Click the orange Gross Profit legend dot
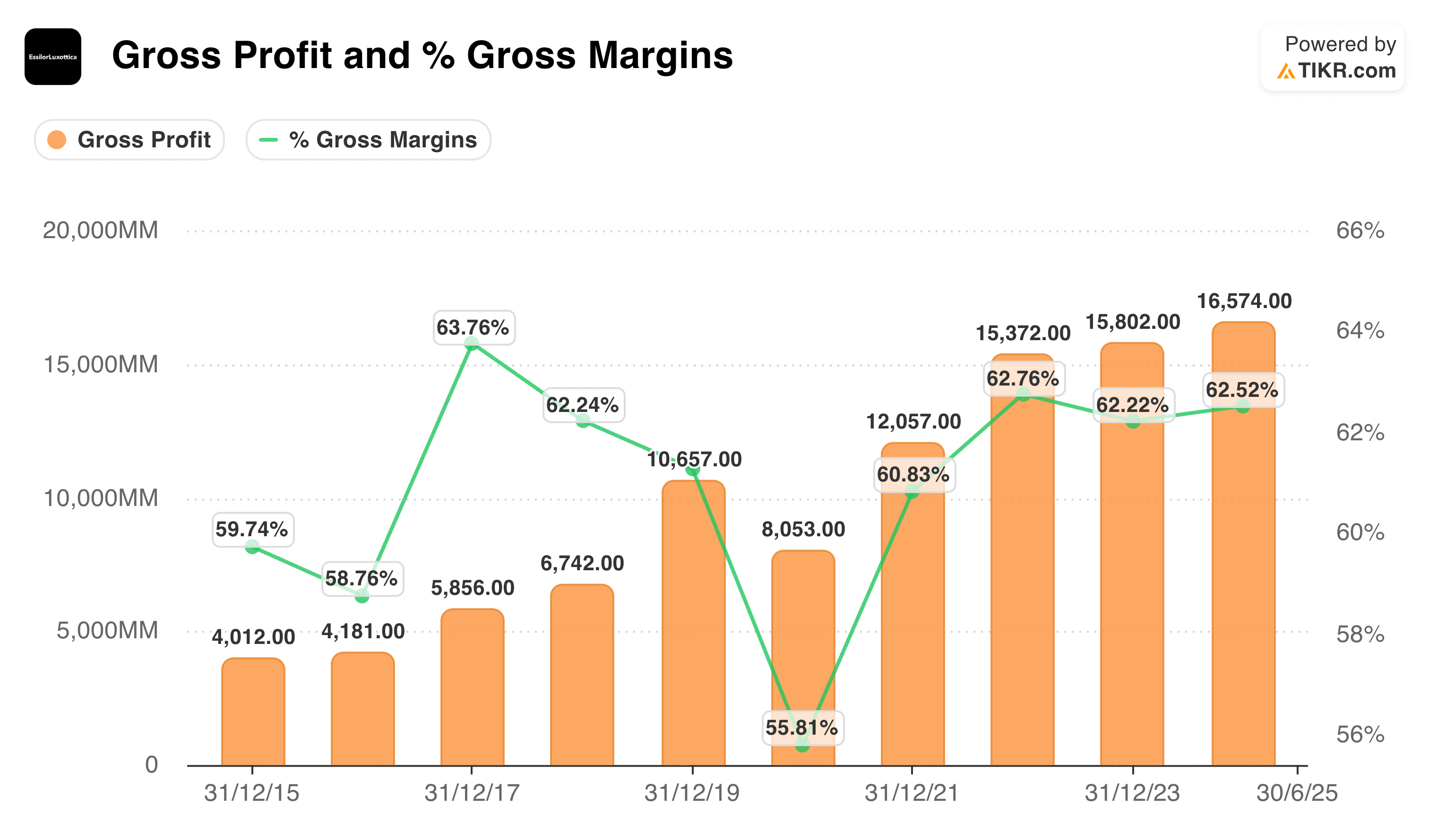 click(57, 139)
